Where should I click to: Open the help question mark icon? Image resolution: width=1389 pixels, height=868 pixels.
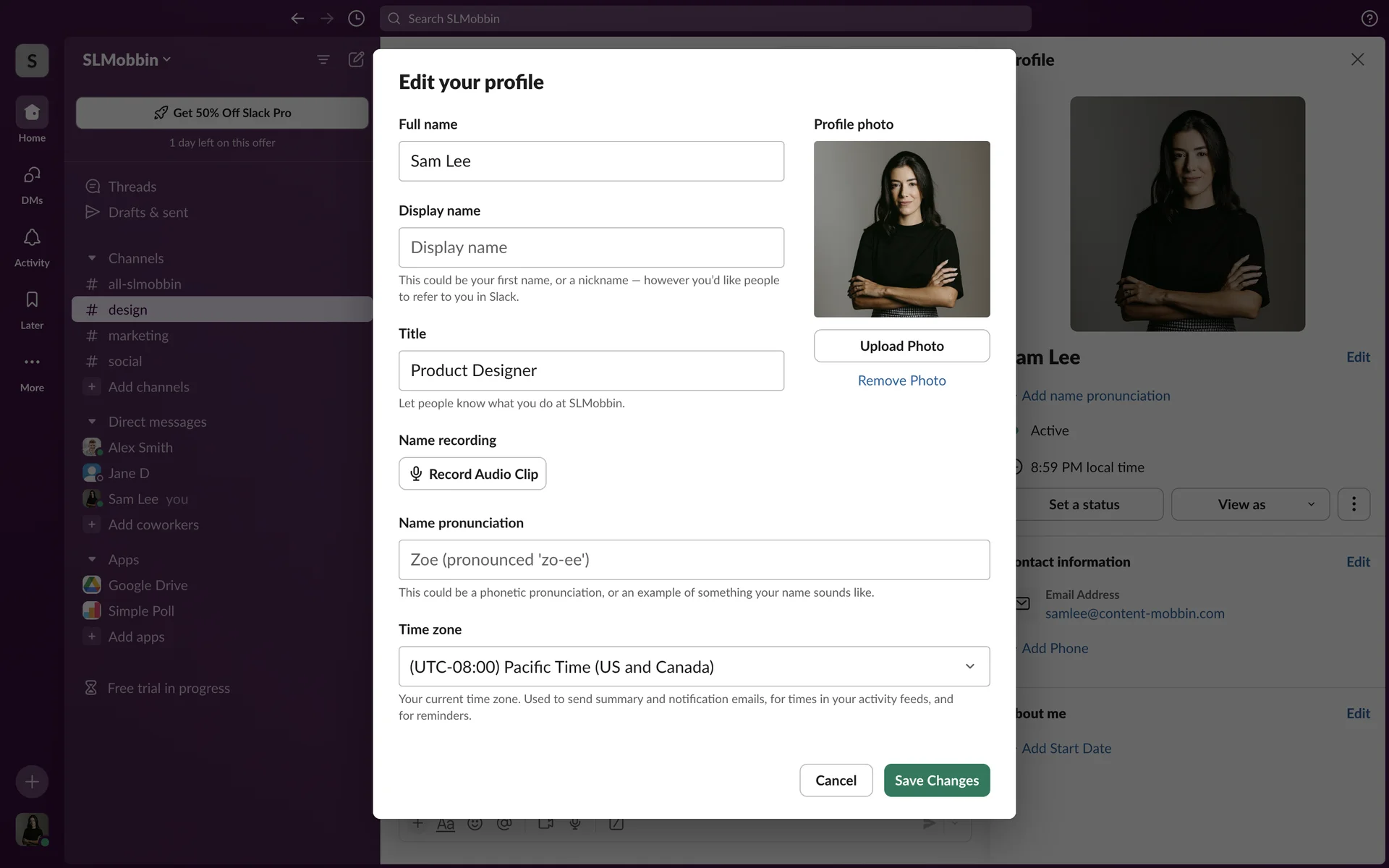point(1369,19)
